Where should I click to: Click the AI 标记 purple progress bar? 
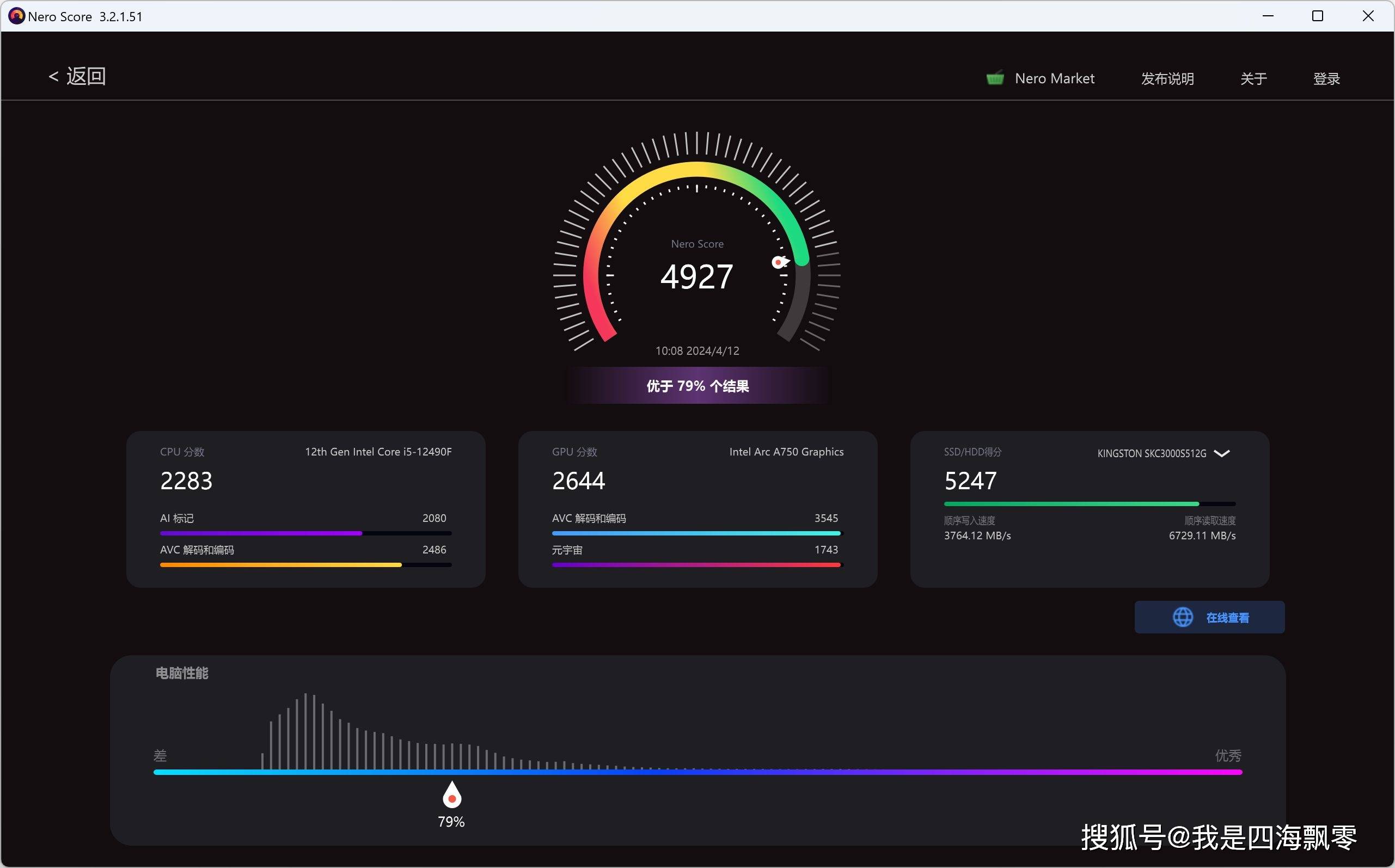305,533
